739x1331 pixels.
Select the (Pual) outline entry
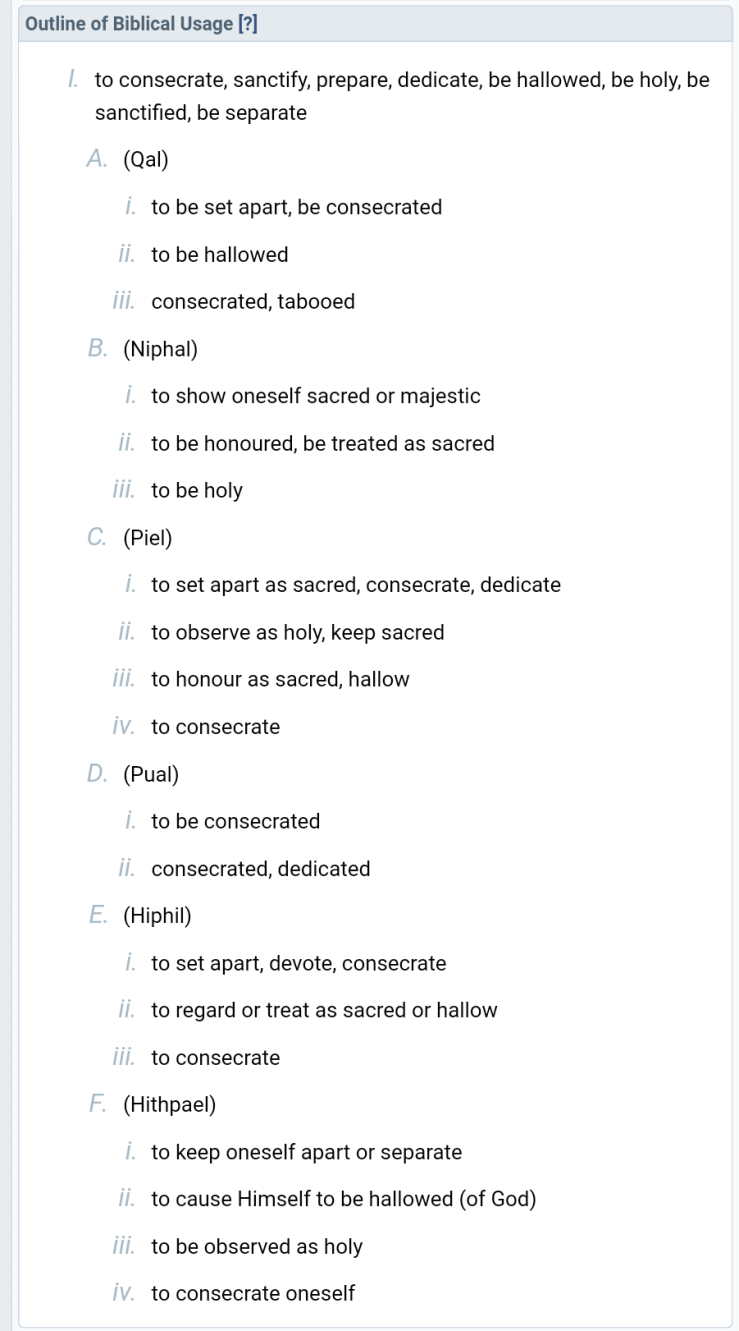pos(150,774)
